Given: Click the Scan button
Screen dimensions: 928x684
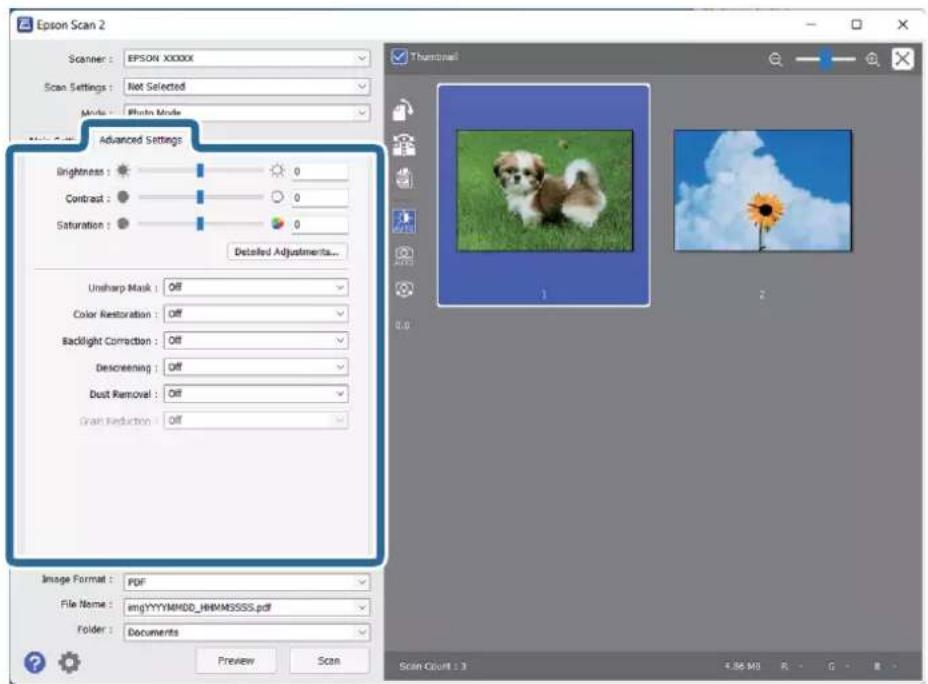Looking at the screenshot, I should [329, 661].
